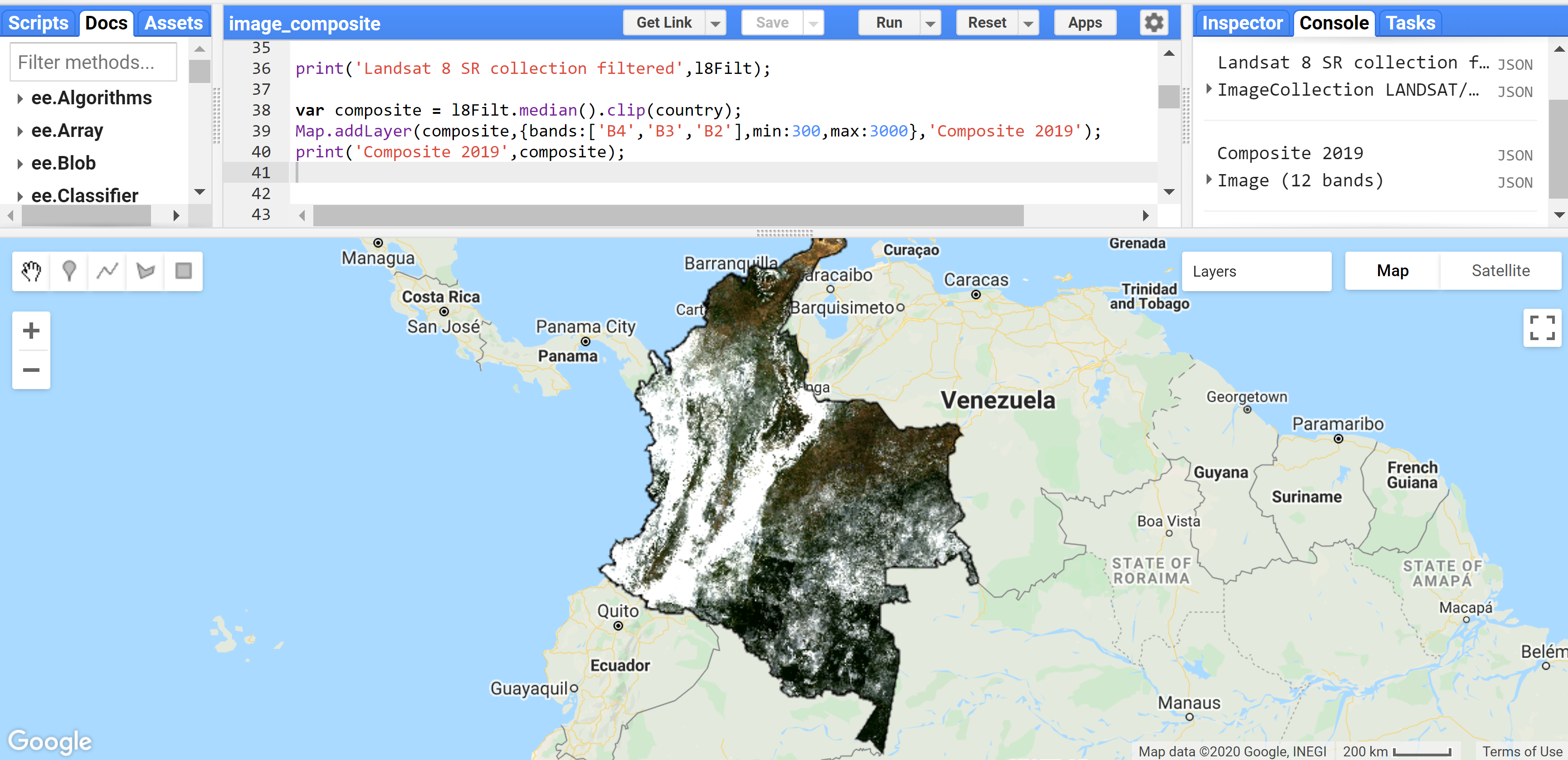Image resolution: width=1568 pixels, height=760 pixels.
Task: Open JSON for Composite 2019 label
Action: (x=1514, y=155)
